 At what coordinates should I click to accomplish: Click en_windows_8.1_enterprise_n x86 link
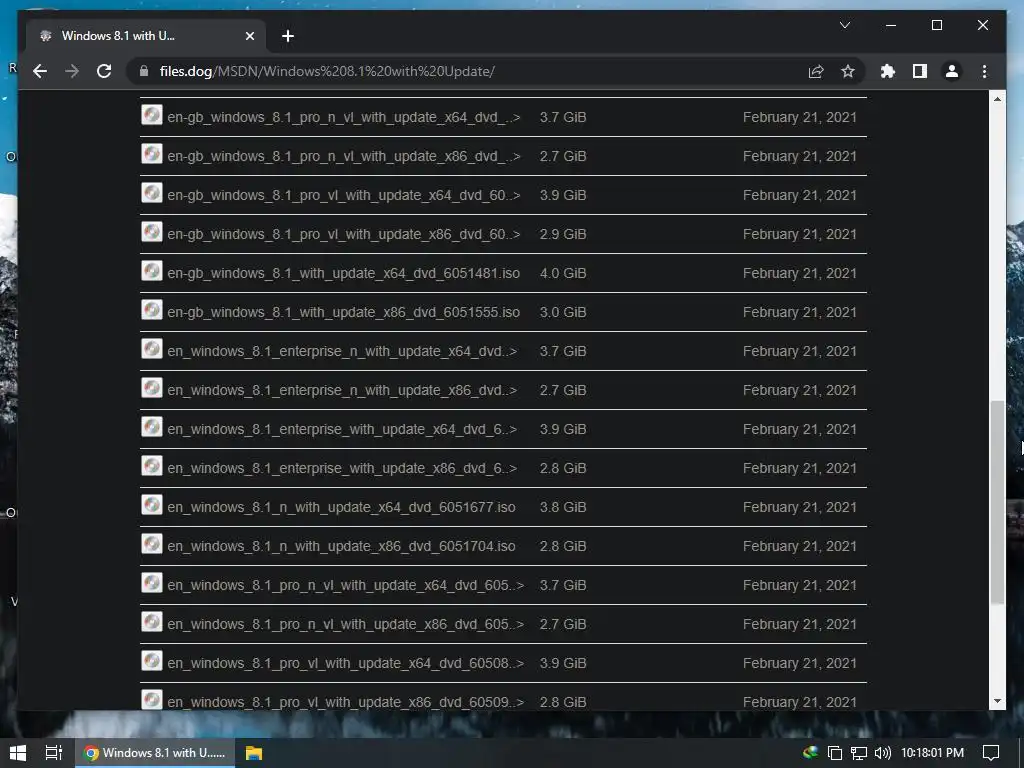[x=342, y=391]
